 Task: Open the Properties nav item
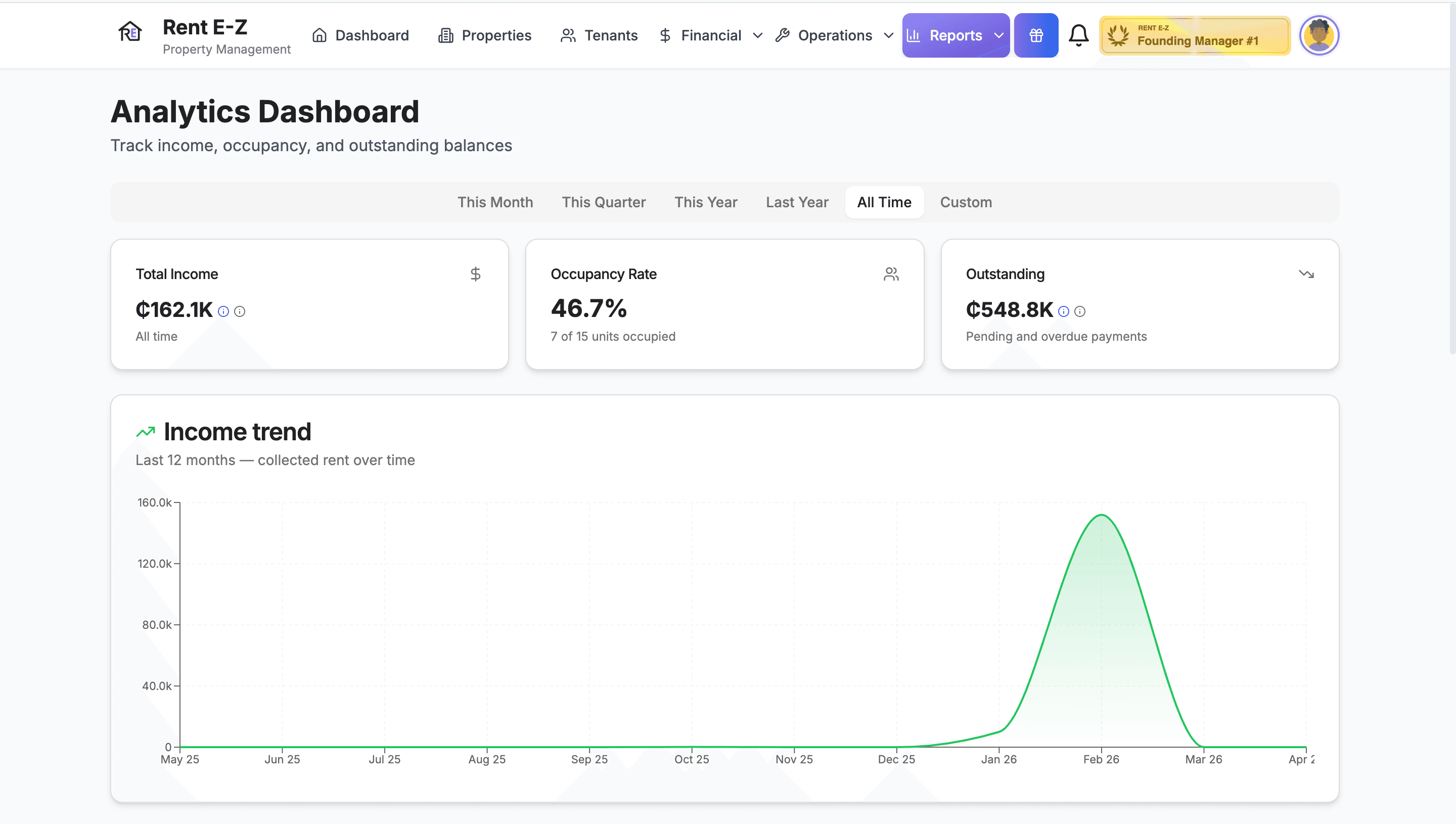[x=485, y=36]
